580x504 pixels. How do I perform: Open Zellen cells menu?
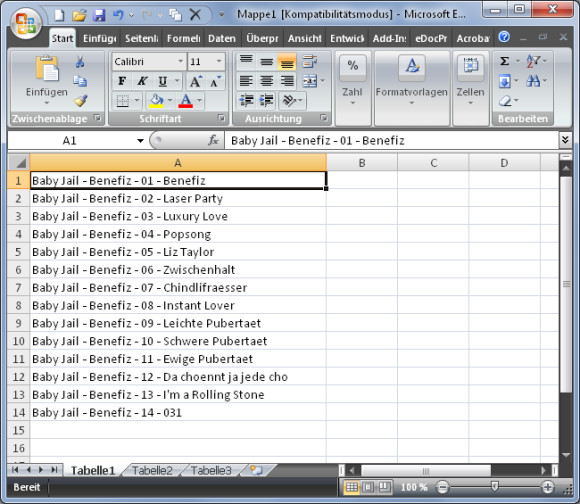click(x=470, y=88)
